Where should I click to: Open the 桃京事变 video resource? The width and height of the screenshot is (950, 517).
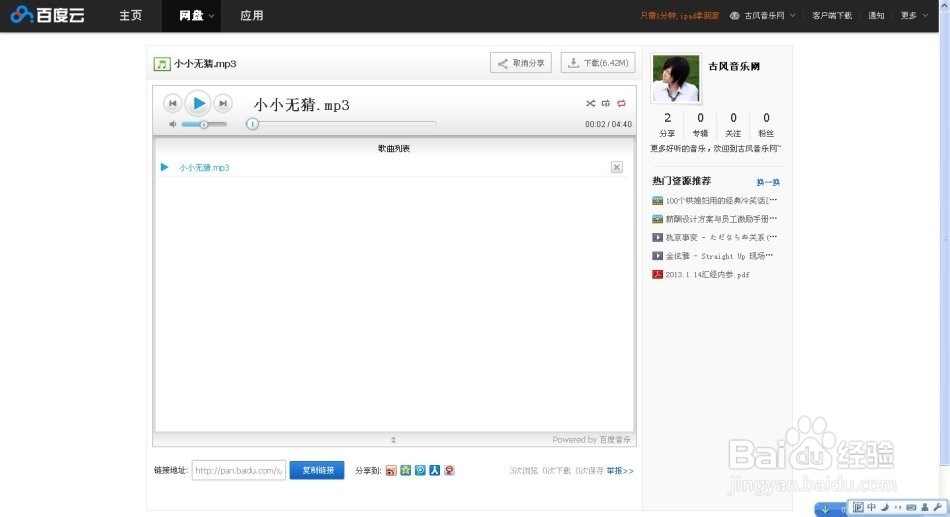pos(721,238)
